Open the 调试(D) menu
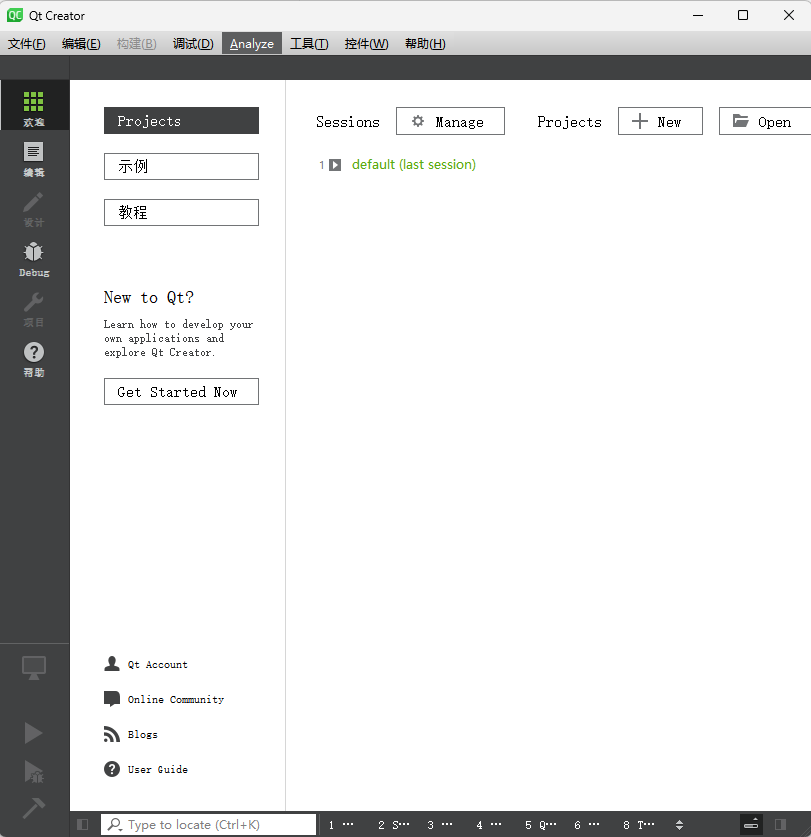811x837 pixels. pyautogui.click(x=193, y=44)
